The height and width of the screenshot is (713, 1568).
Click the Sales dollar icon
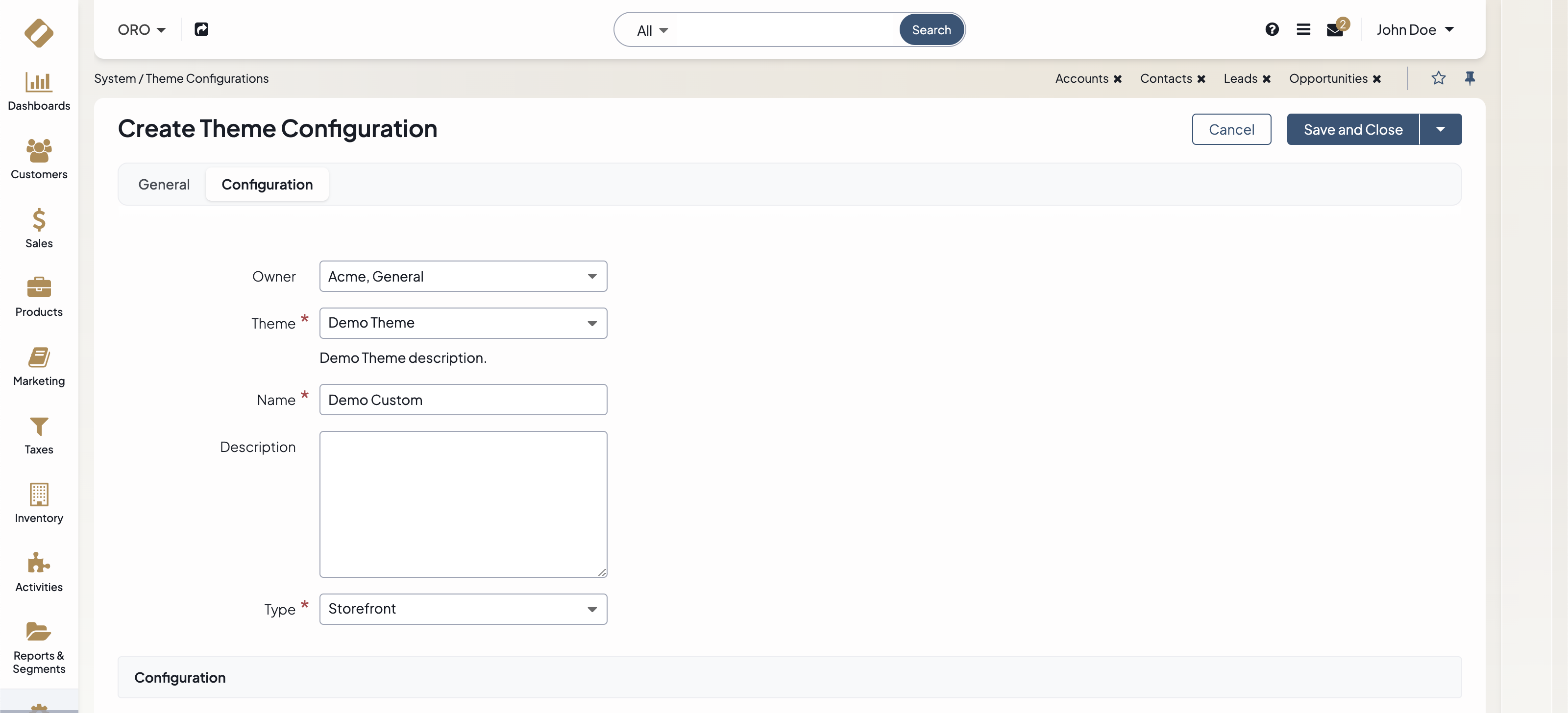(x=39, y=220)
